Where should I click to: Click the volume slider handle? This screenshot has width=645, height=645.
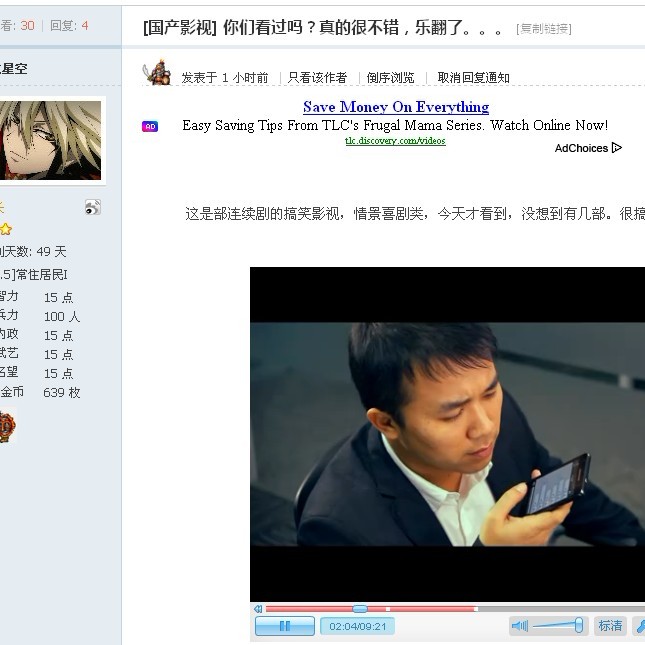(578, 625)
